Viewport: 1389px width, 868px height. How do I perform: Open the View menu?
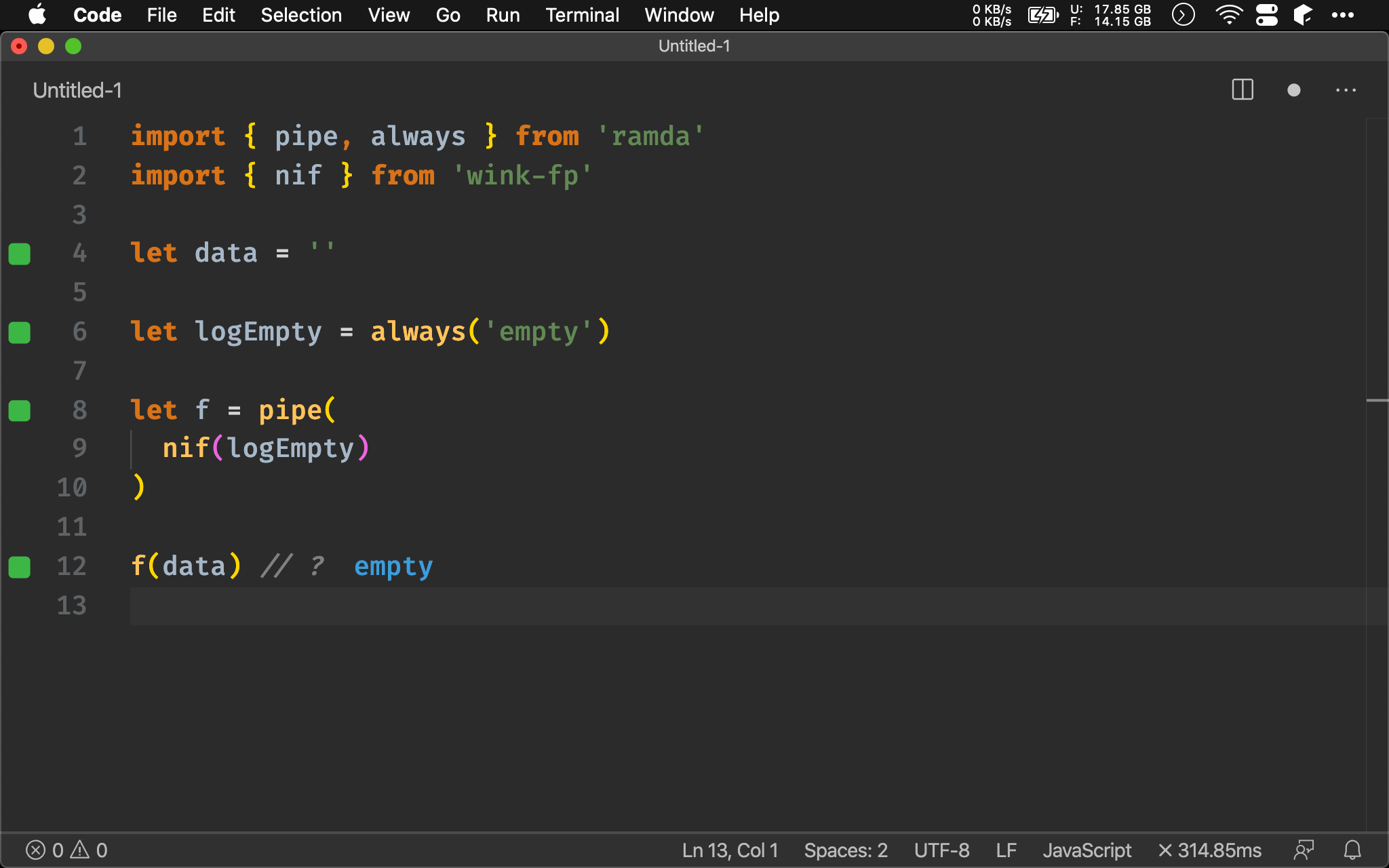pyautogui.click(x=389, y=15)
